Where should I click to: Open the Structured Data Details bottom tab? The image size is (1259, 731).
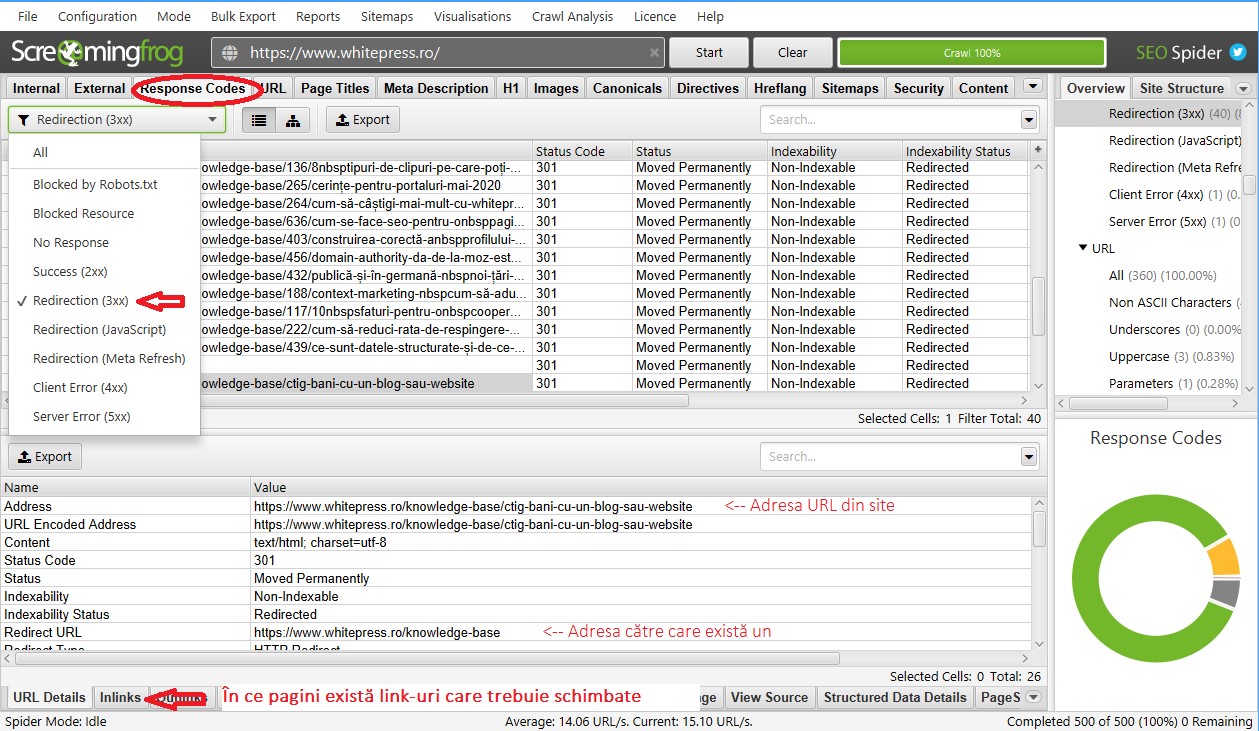(895, 697)
